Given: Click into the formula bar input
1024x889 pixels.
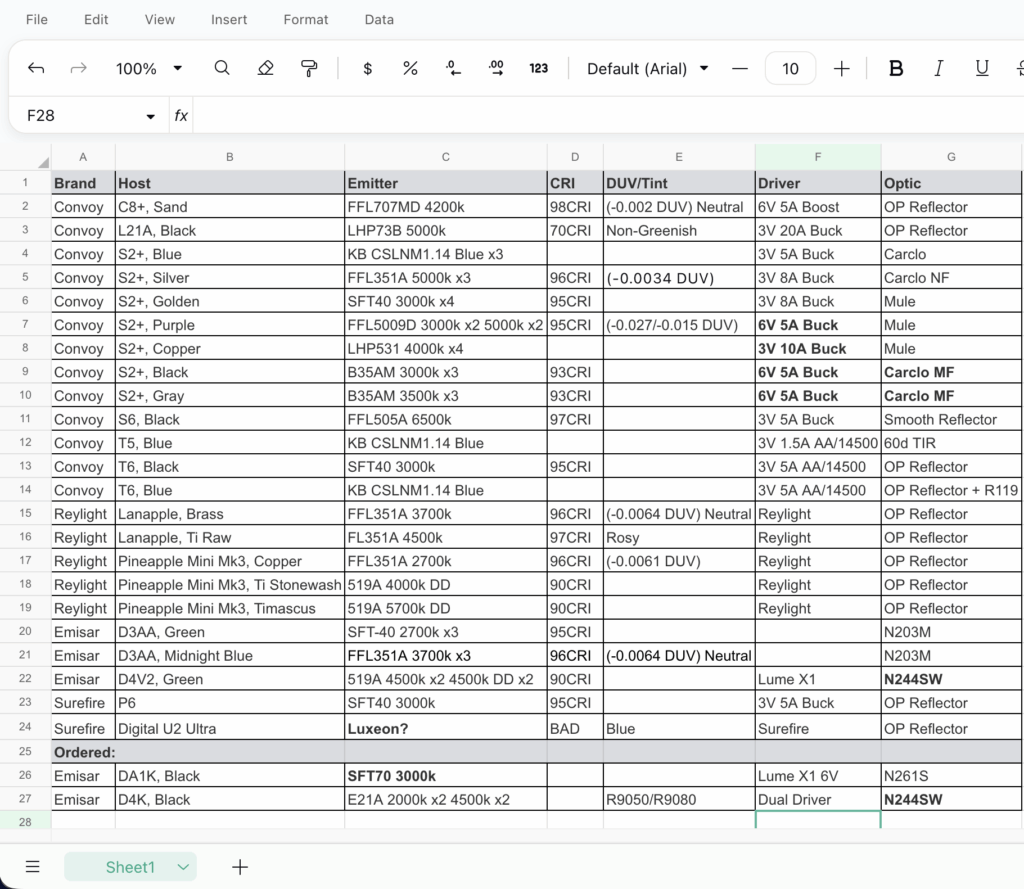Looking at the screenshot, I should (x=607, y=116).
